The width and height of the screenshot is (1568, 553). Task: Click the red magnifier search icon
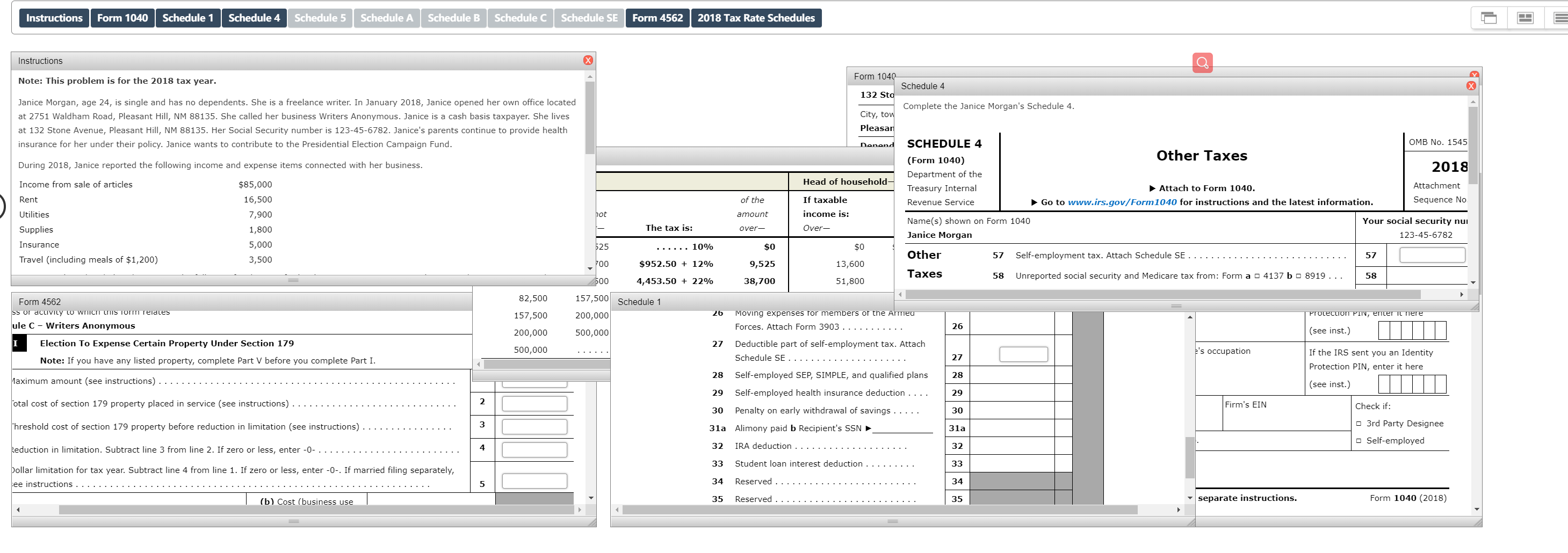pyautogui.click(x=1202, y=62)
